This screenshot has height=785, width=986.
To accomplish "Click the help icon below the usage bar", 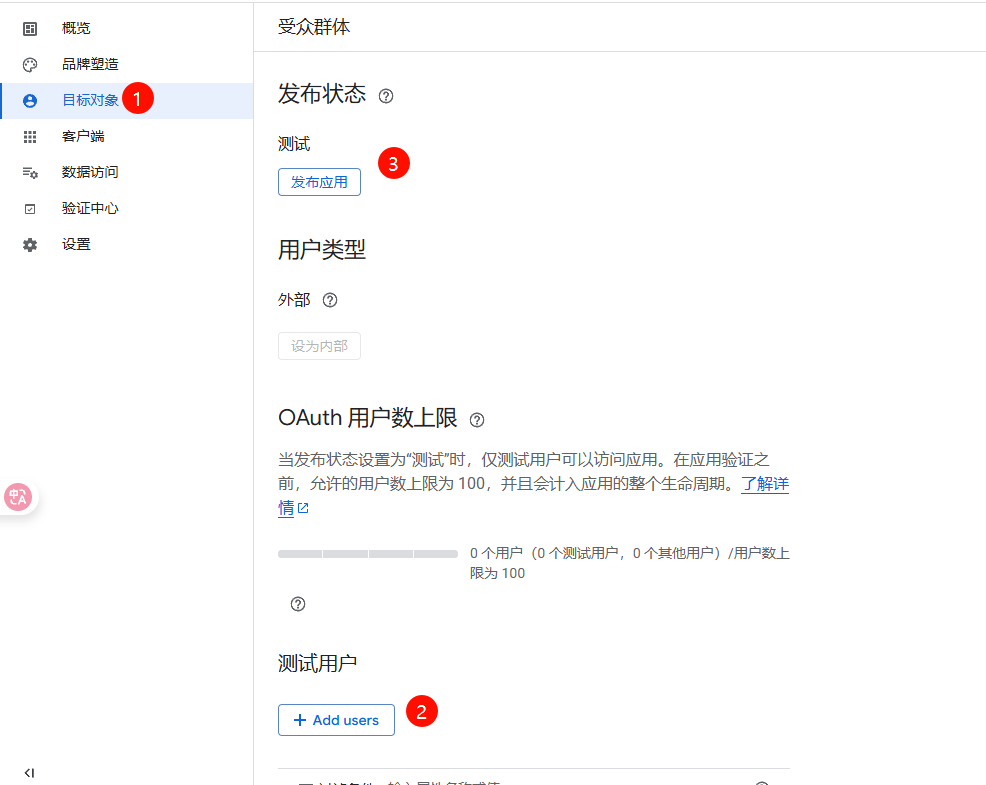I will 297,604.
